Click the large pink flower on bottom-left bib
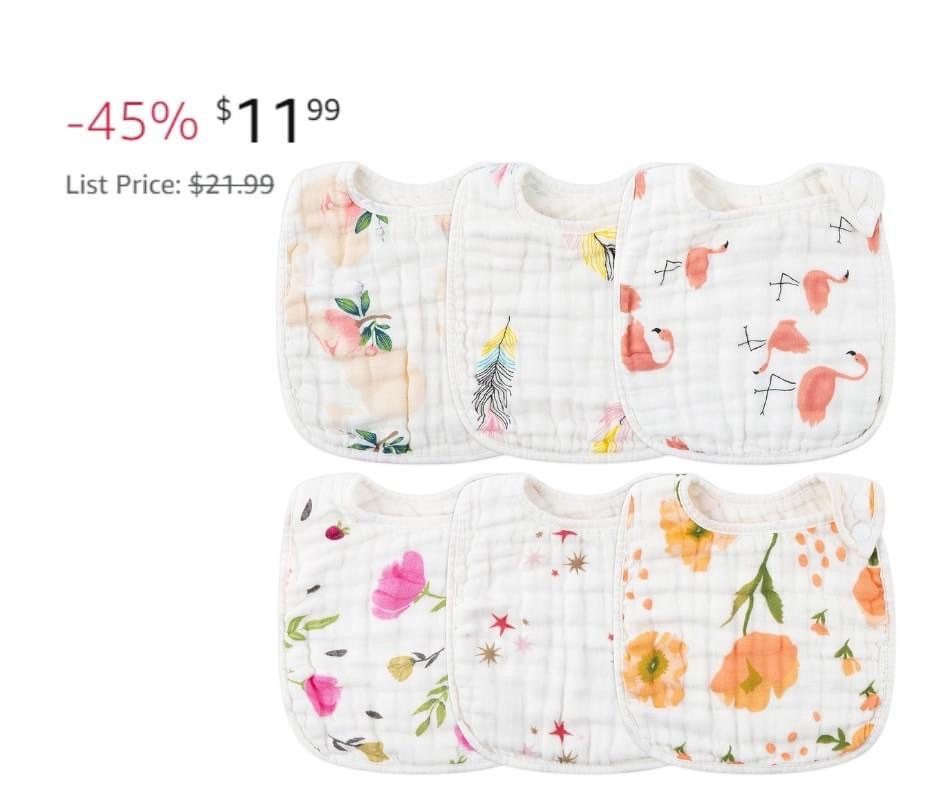The height and width of the screenshot is (788, 940). coord(398,584)
